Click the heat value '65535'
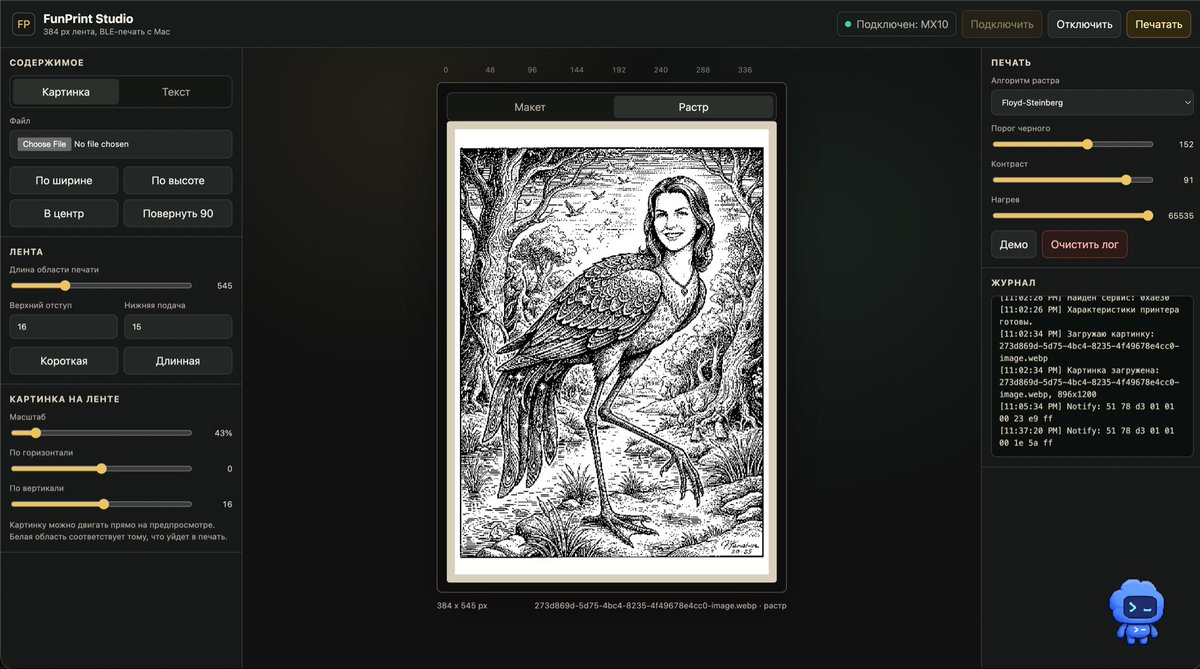 pyautogui.click(x=1180, y=215)
